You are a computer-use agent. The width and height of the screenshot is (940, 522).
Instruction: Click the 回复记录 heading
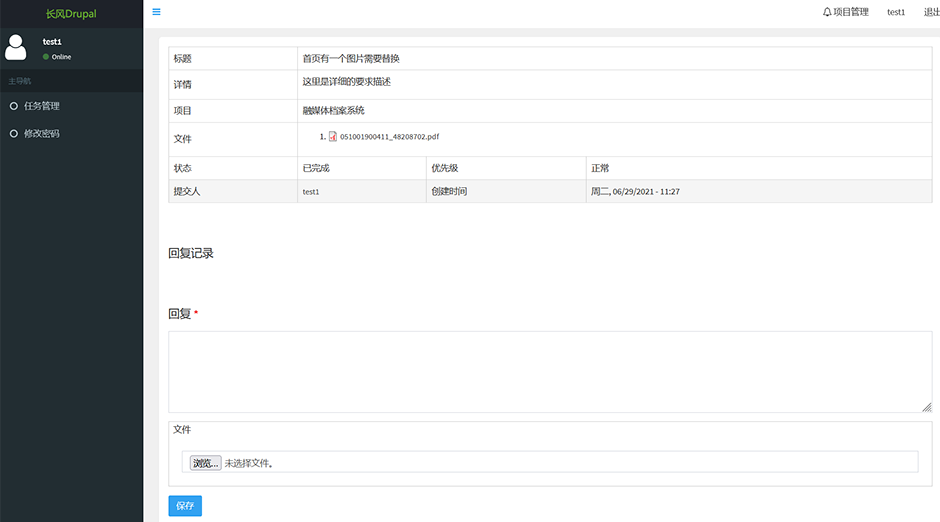pyautogui.click(x=191, y=254)
